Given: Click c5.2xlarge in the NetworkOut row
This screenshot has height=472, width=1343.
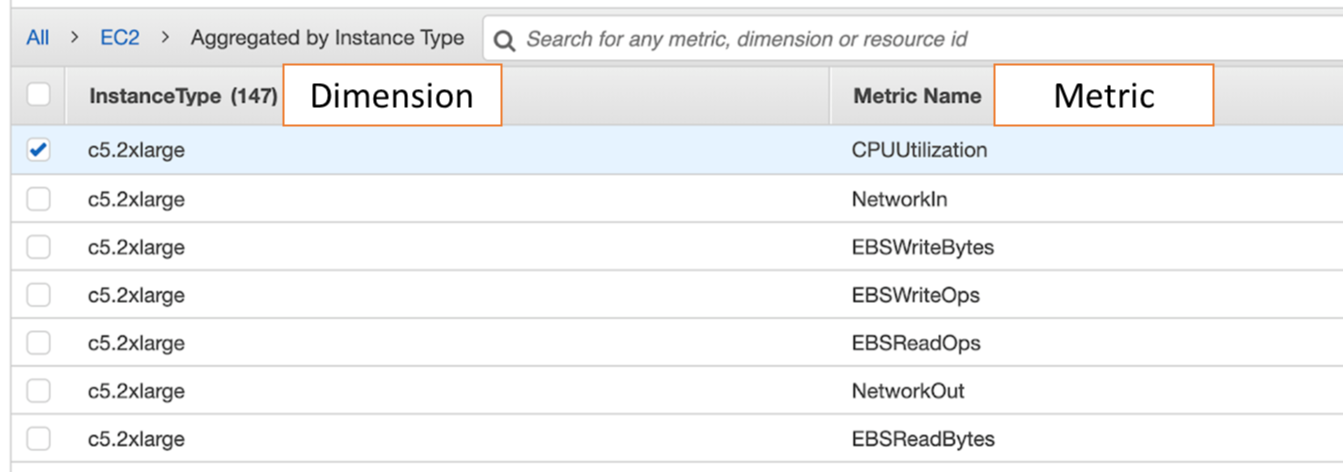Looking at the screenshot, I should (x=136, y=391).
